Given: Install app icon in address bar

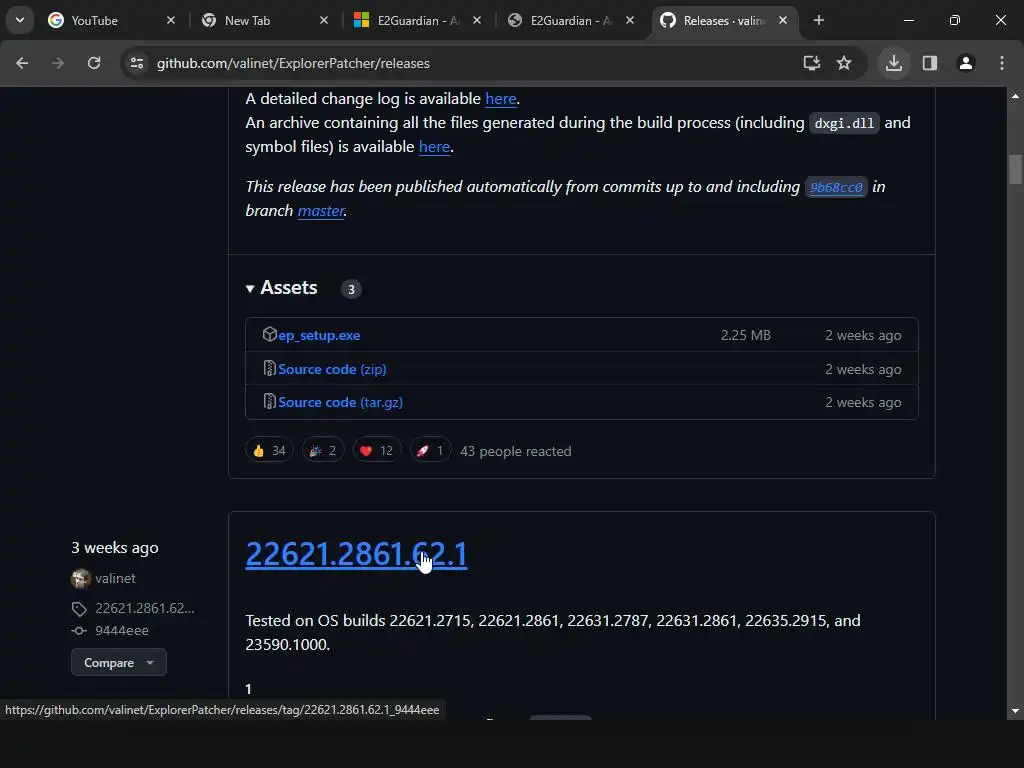Looking at the screenshot, I should click(812, 63).
